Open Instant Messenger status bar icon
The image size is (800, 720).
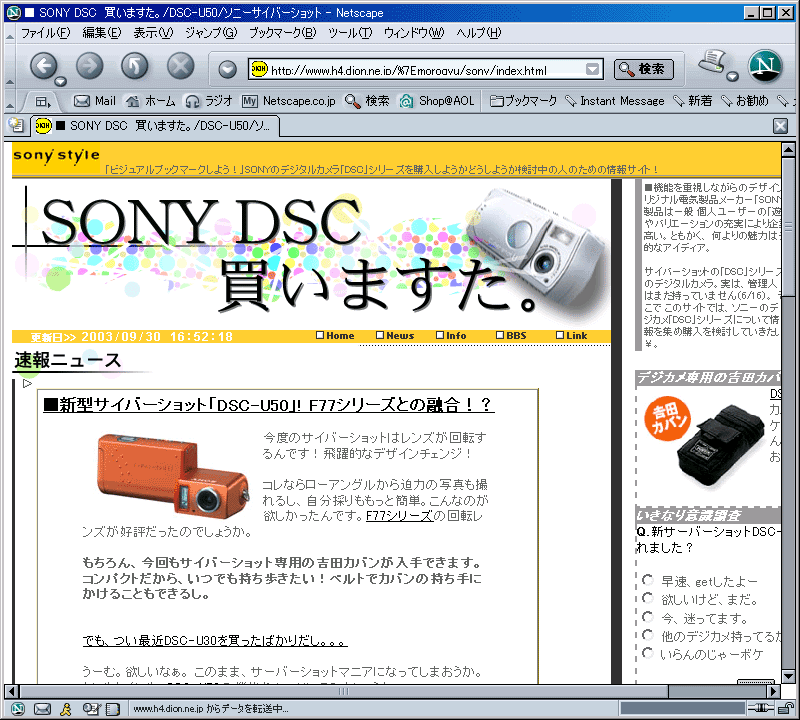coord(65,709)
